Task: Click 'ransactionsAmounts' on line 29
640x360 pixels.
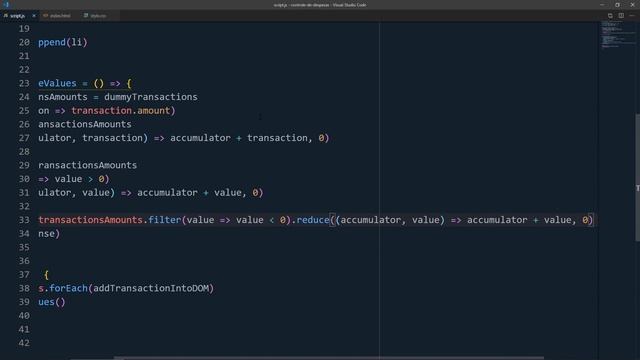Action: 87,165
